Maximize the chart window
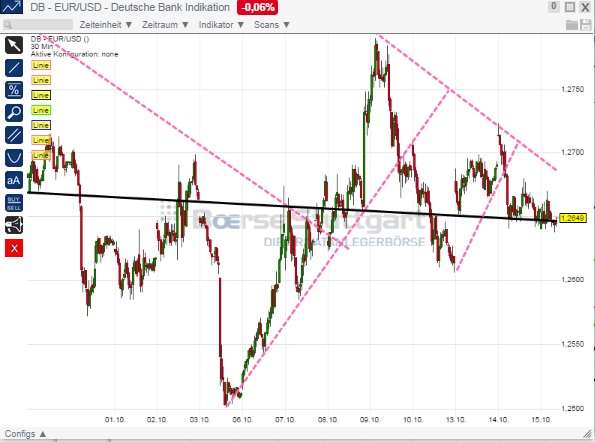The width and height of the screenshot is (595, 442). pyautogui.click(x=570, y=7)
